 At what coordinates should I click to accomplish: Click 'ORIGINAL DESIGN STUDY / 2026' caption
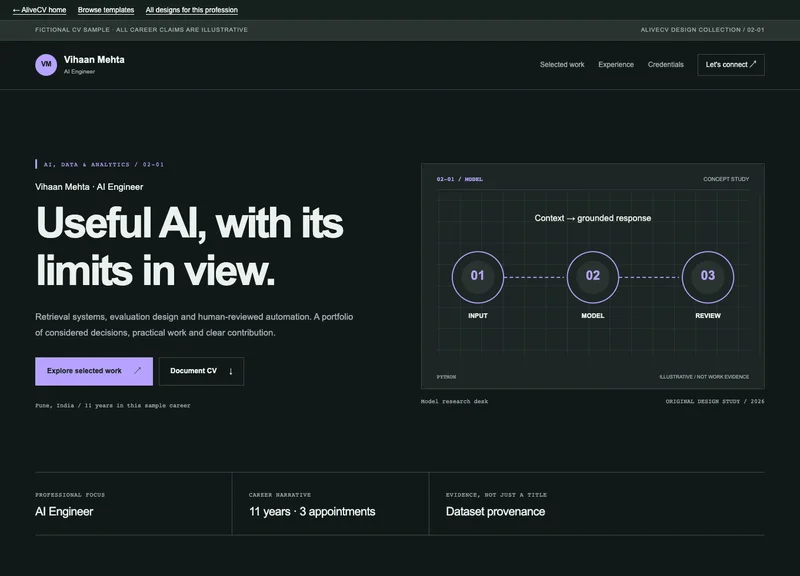[715, 402]
